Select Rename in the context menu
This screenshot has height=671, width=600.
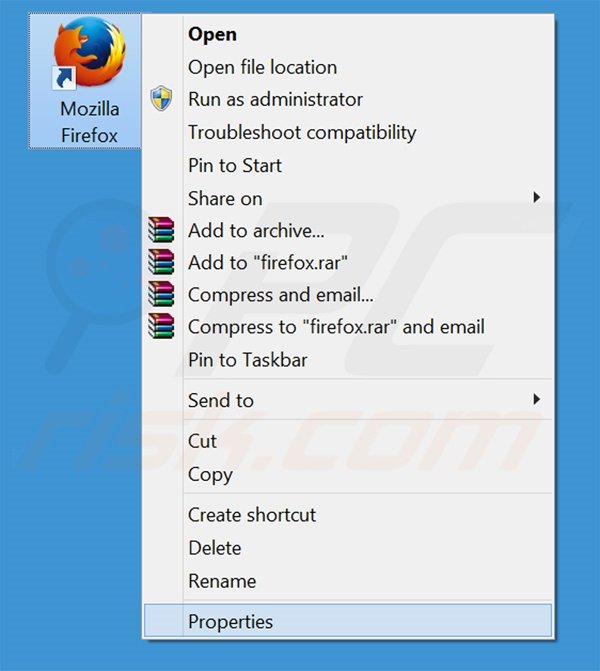click(x=221, y=581)
